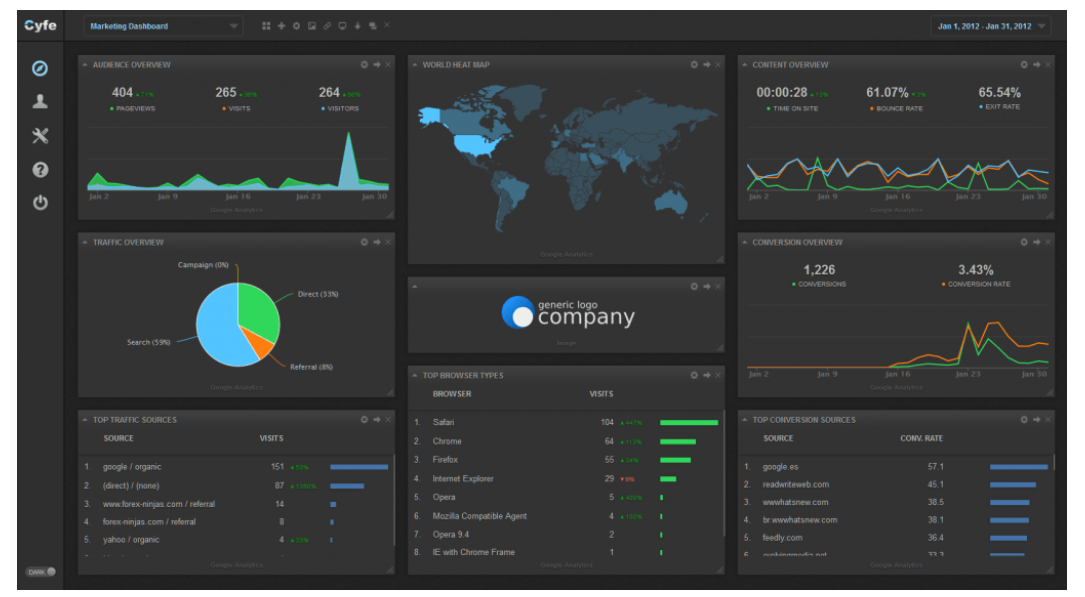Open the help question mark icon
The image size is (1085, 597).
pyautogui.click(x=40, y=169)
